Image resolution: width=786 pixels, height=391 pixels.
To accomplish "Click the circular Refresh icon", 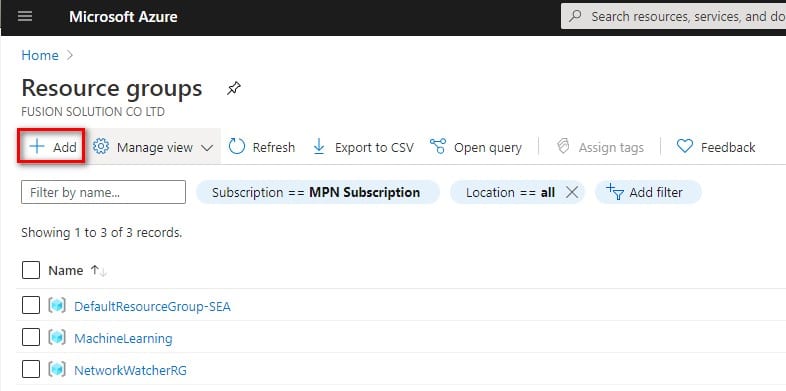I will click(x=237, y=147).
